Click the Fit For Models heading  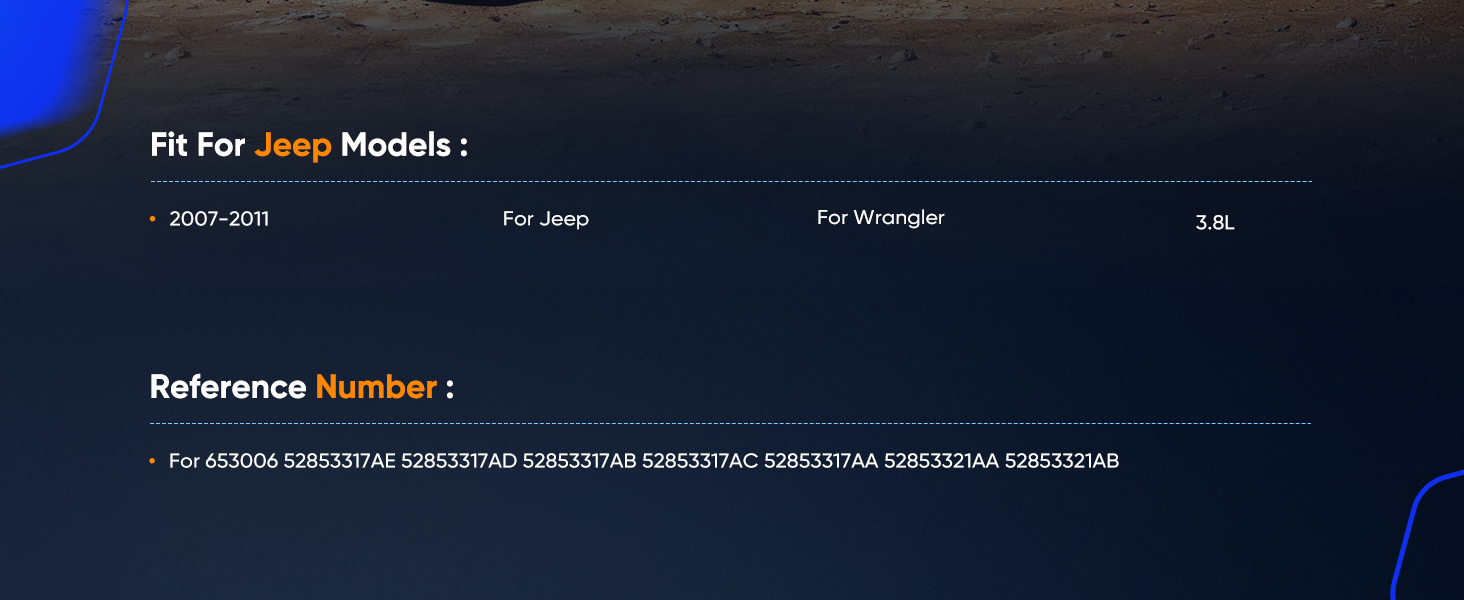pyautogui.click(x=309, y=146)
